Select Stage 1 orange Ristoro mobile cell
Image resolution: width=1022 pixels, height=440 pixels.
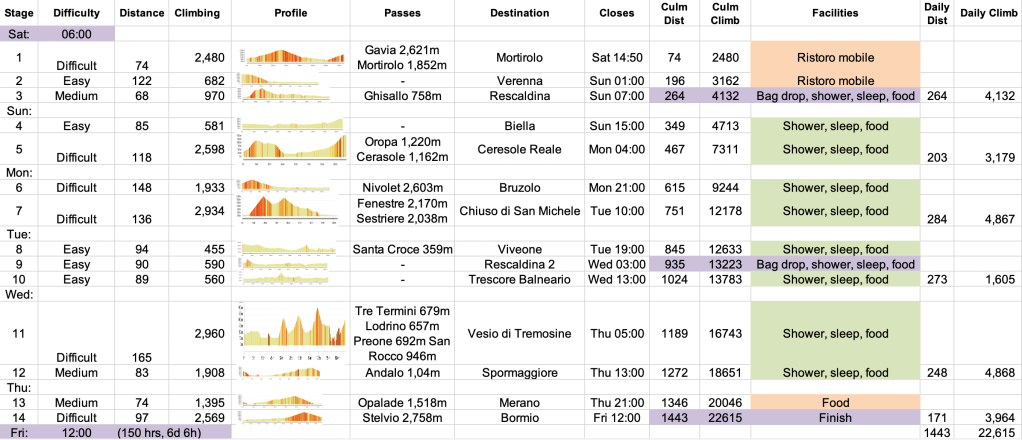833,58
